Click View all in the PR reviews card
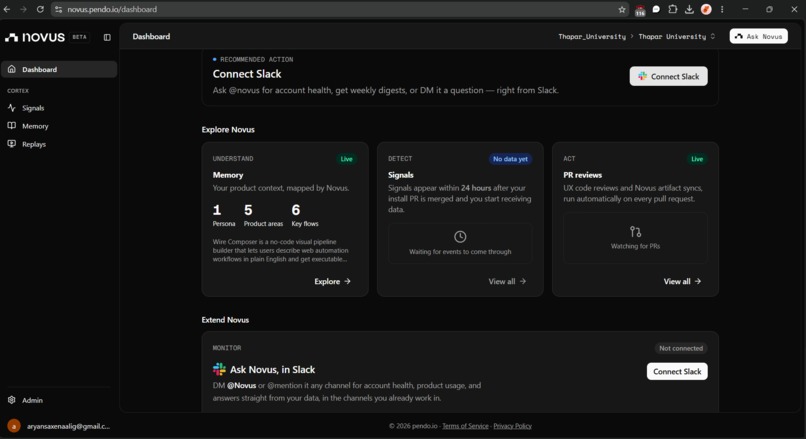The image size is (806, 439). pyautogui.click(x=682, y=281)
